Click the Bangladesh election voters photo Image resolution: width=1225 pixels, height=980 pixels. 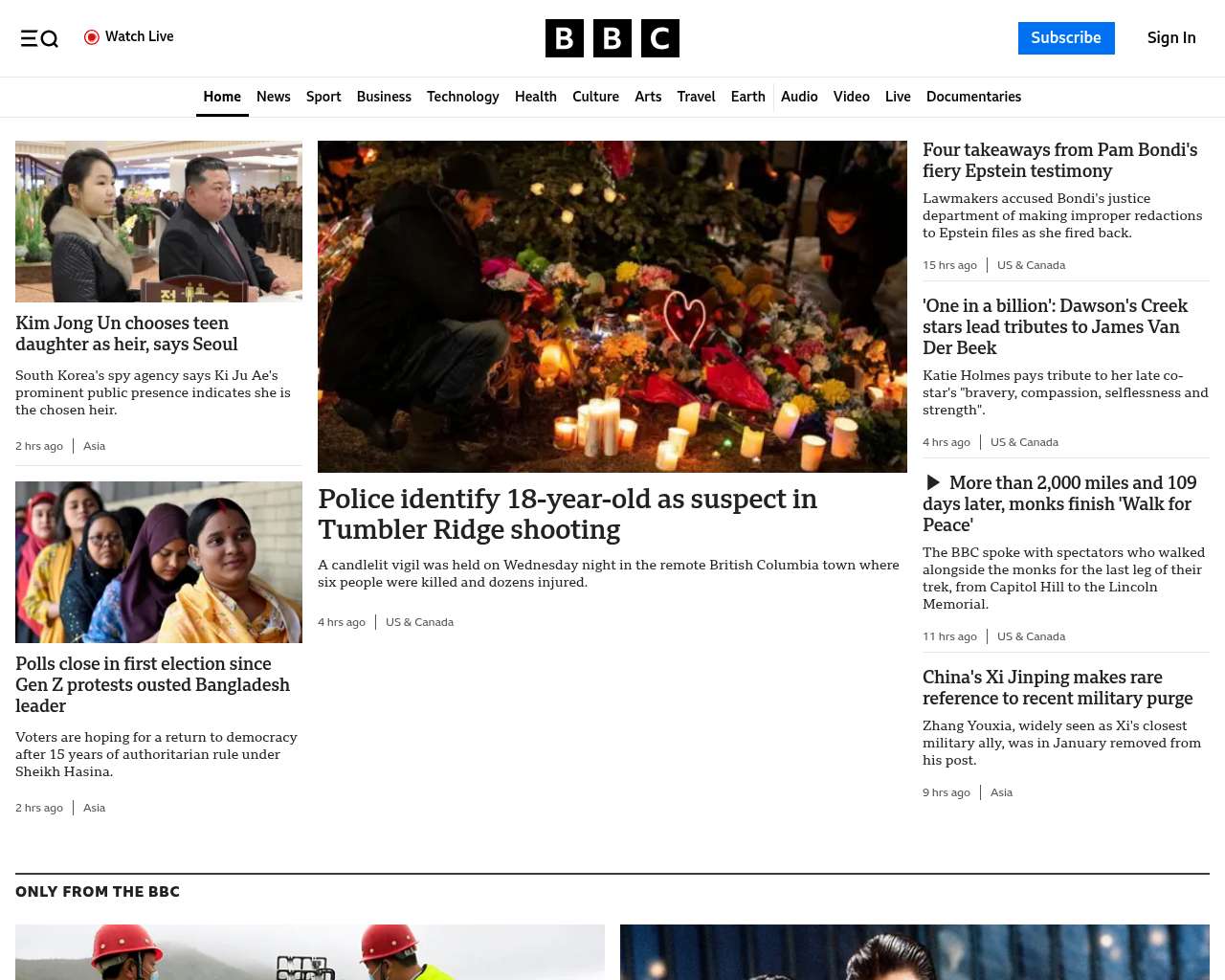pyautogui.click(x=159, y=562)
